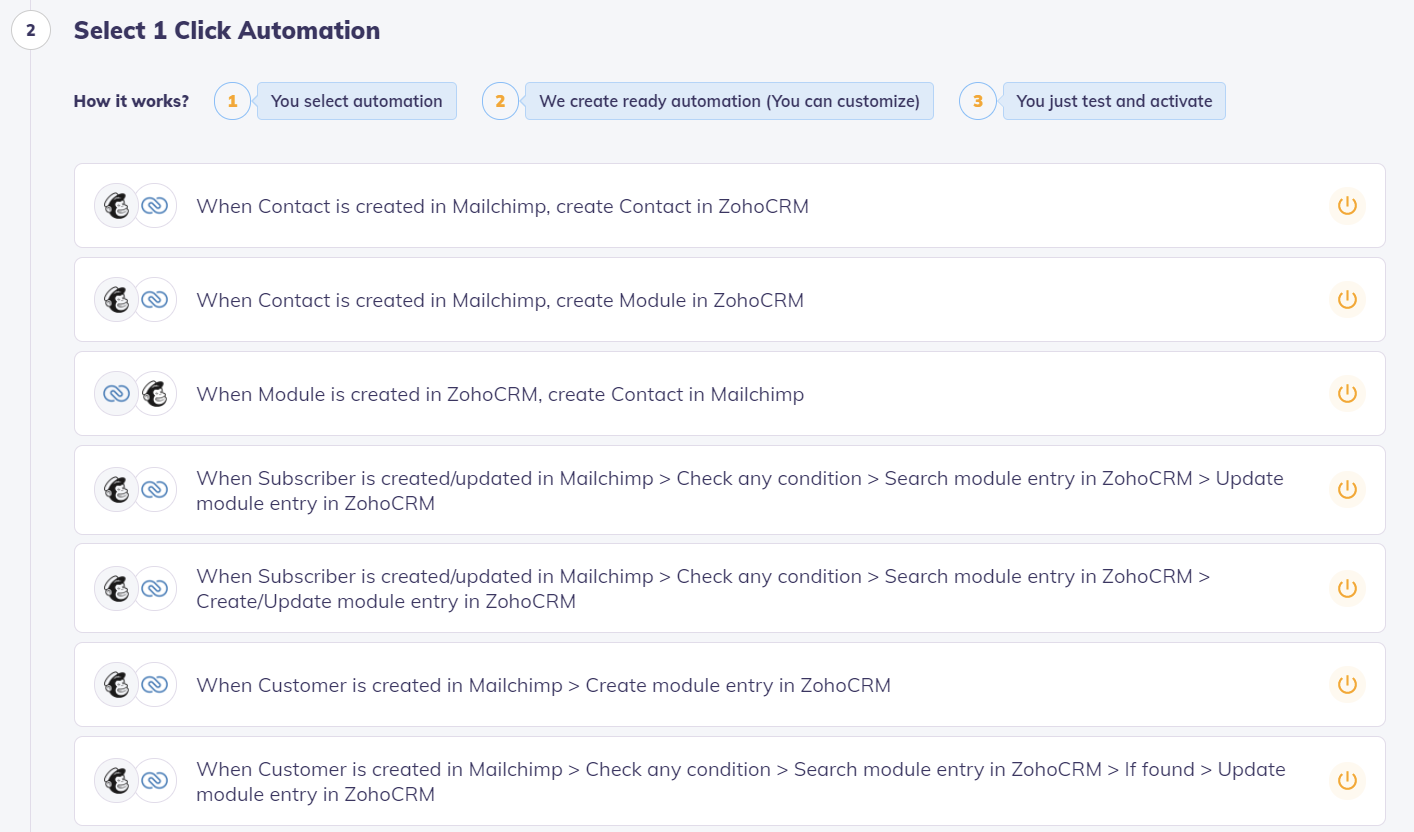Click the step 2 number circle beside 'We create ready automation'

click(500, 101)
